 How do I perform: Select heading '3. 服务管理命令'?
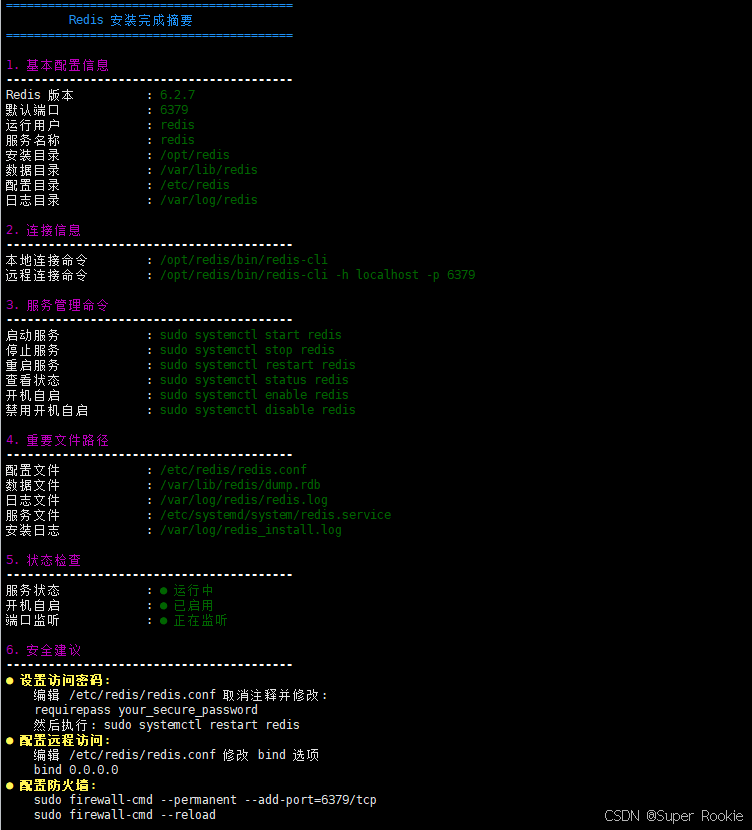57,305
